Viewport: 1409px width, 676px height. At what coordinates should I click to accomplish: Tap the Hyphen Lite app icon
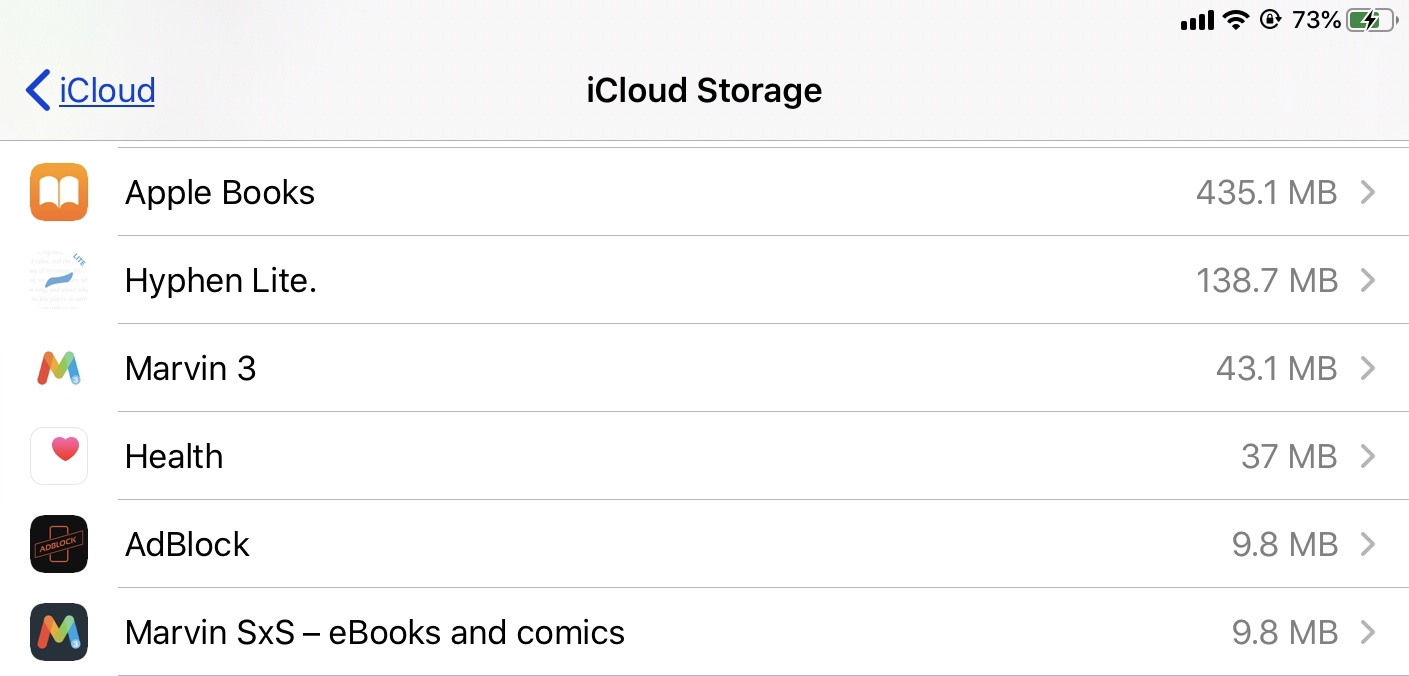[x=59, y=280]
